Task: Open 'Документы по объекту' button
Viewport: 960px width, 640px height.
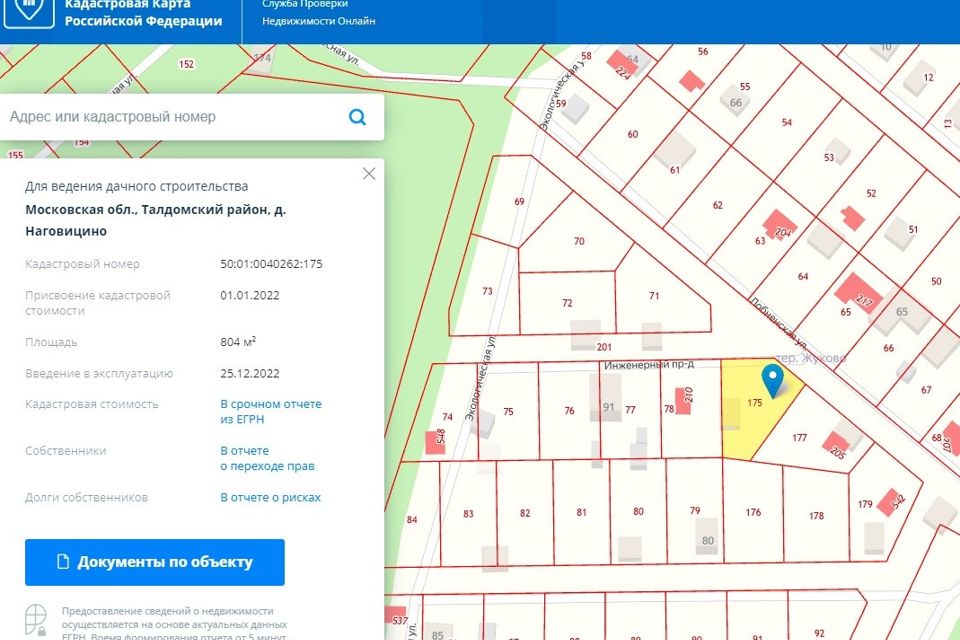Action: (x=155, y=562)
